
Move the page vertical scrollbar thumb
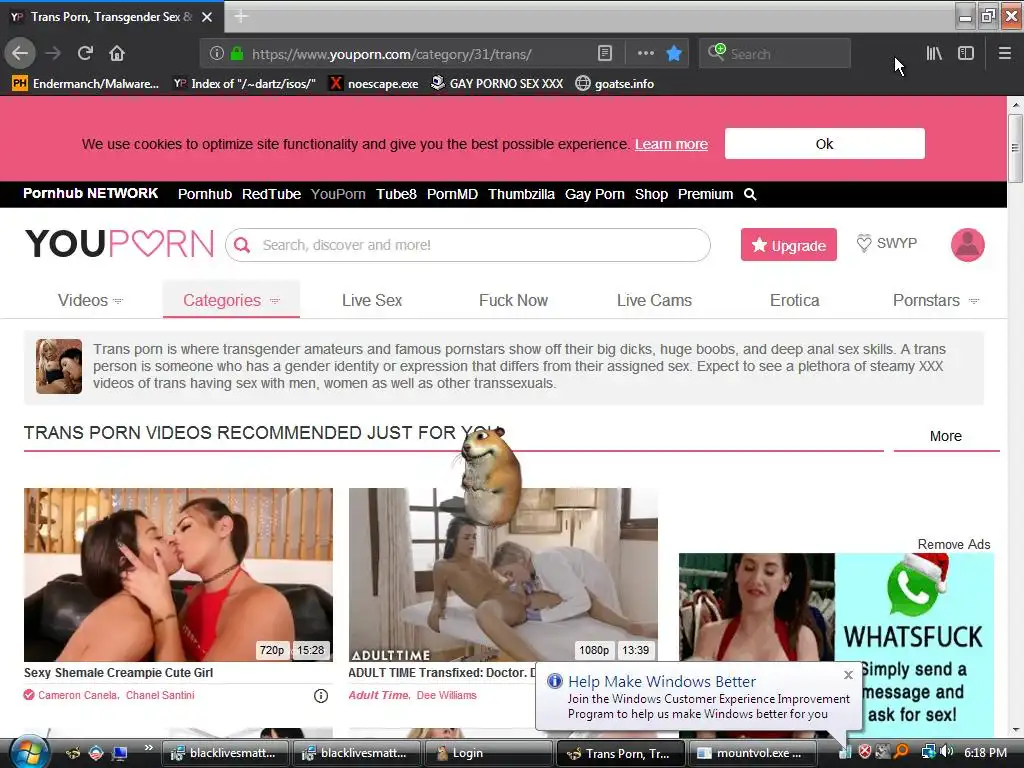pos(1015,148)
